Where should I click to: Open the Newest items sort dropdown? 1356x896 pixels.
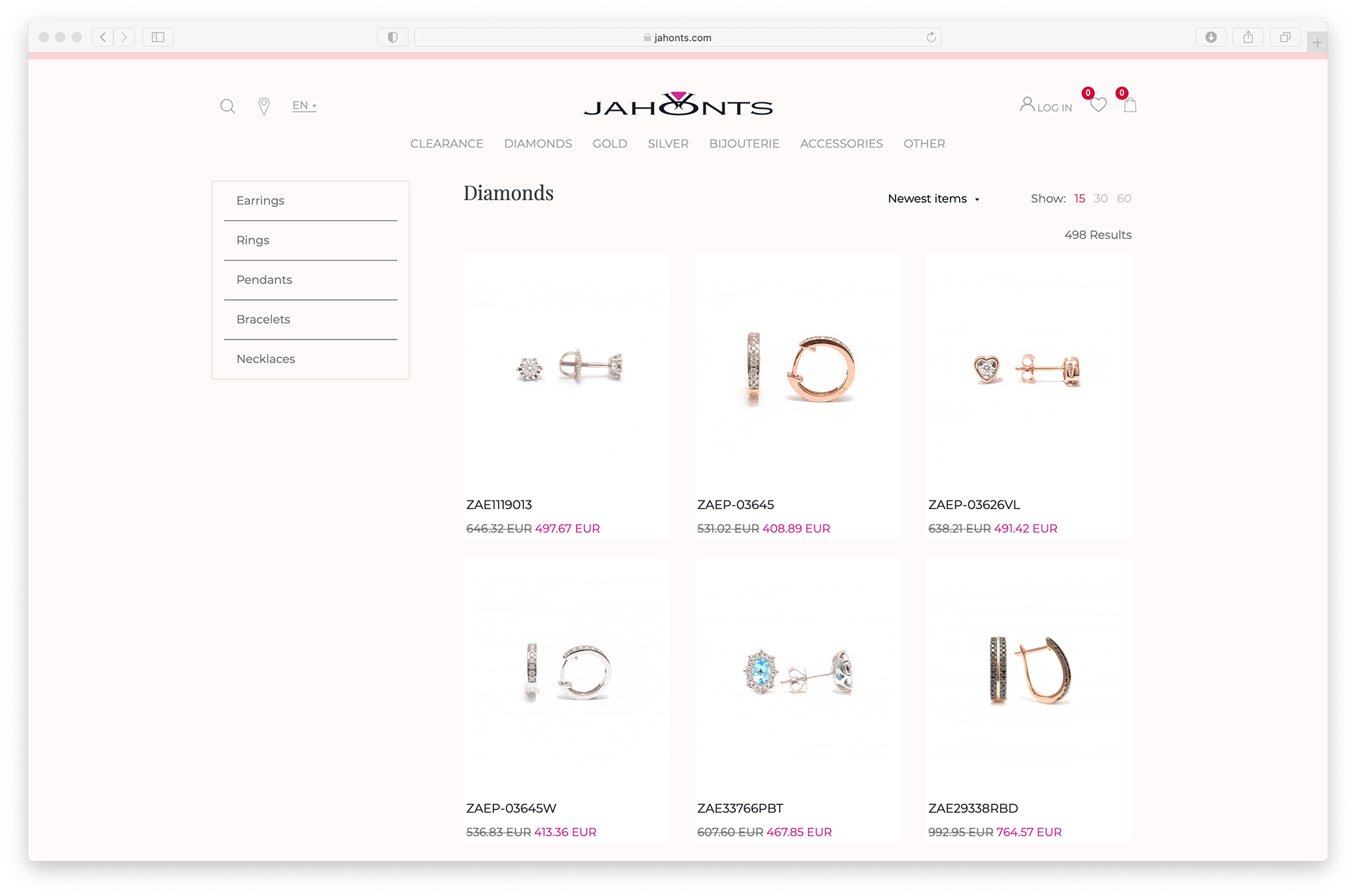point(934,198)
